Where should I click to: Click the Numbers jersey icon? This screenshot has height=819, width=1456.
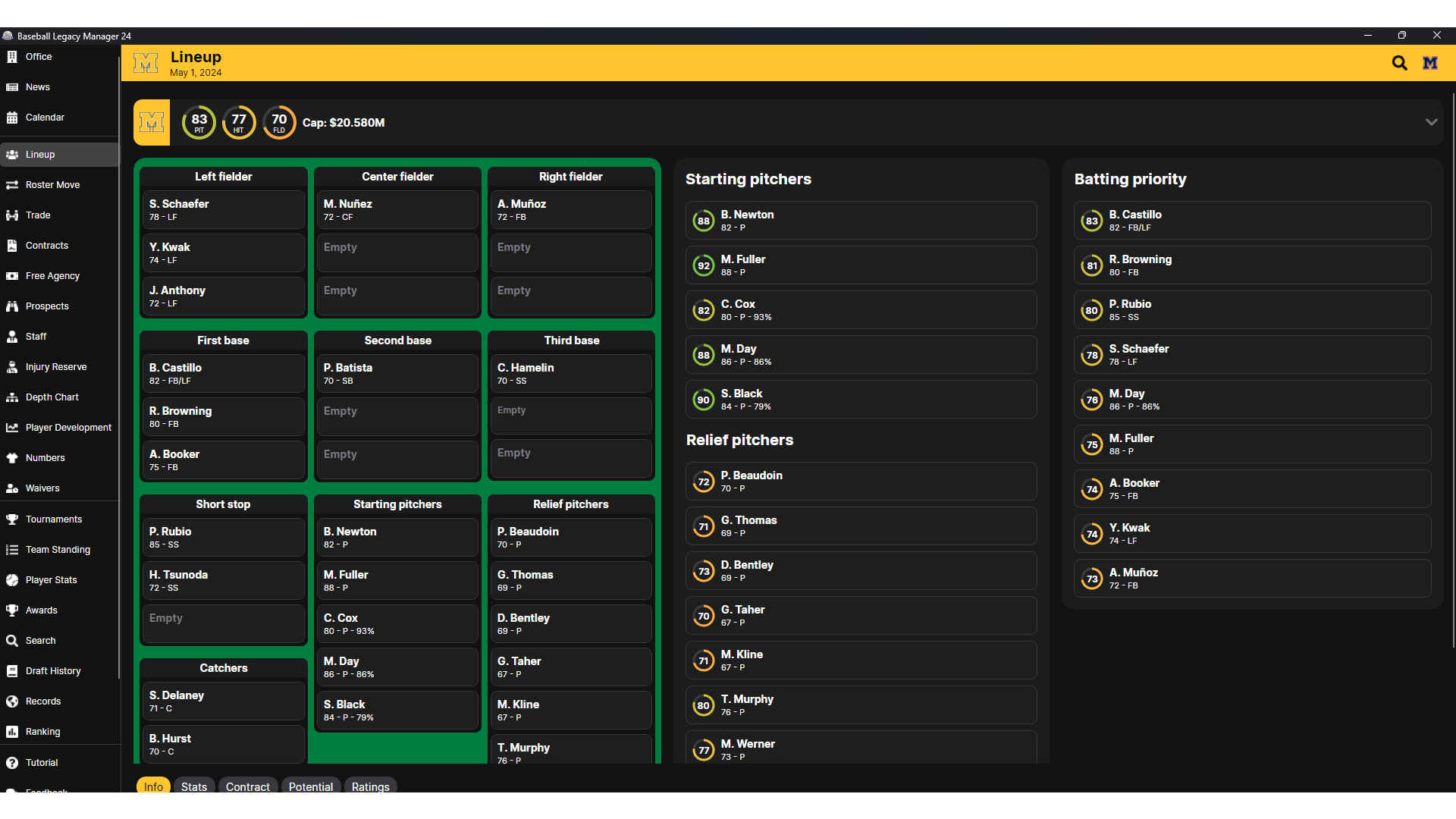[x=12, y=458]
